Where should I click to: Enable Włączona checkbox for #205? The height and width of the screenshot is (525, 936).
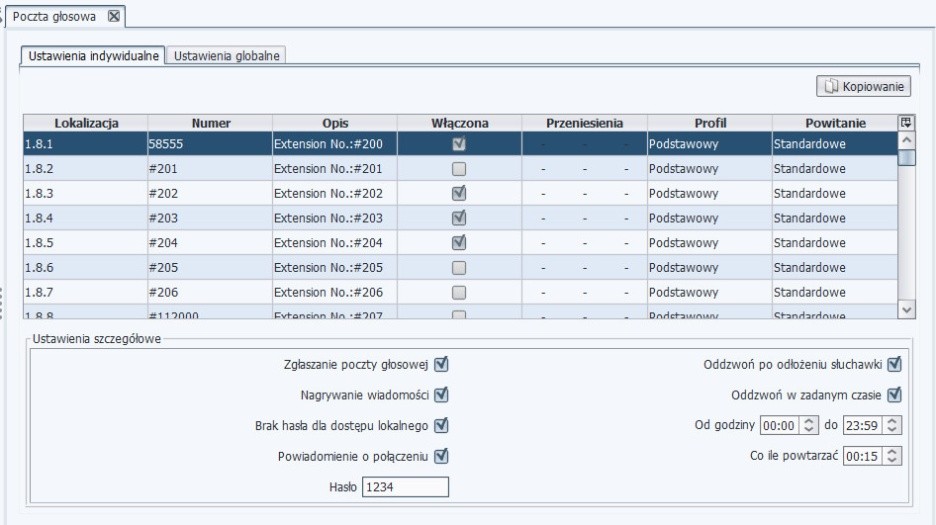(459, 268)
